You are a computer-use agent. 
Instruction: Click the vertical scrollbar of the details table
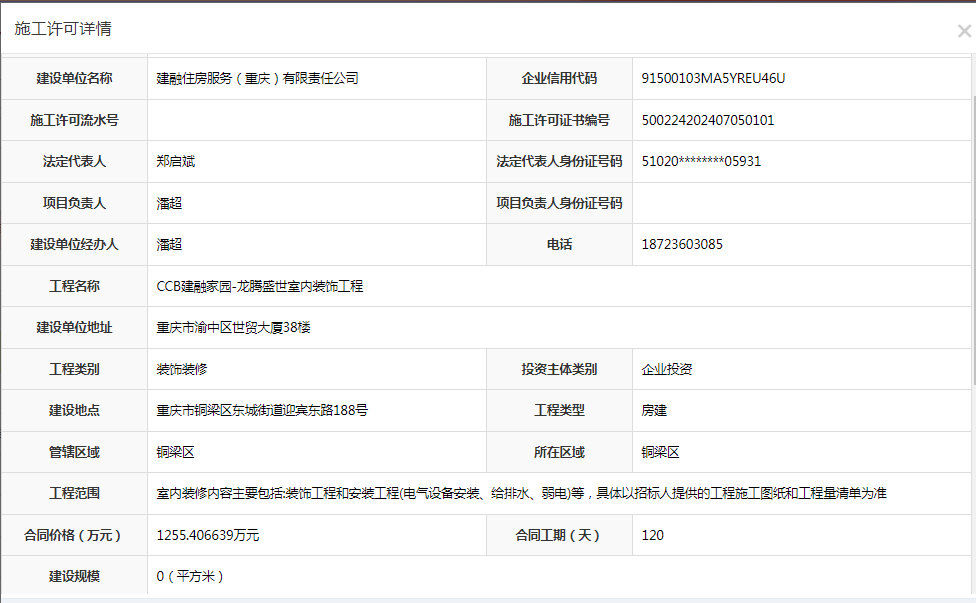pyautogui.click(x=972, y=240)
